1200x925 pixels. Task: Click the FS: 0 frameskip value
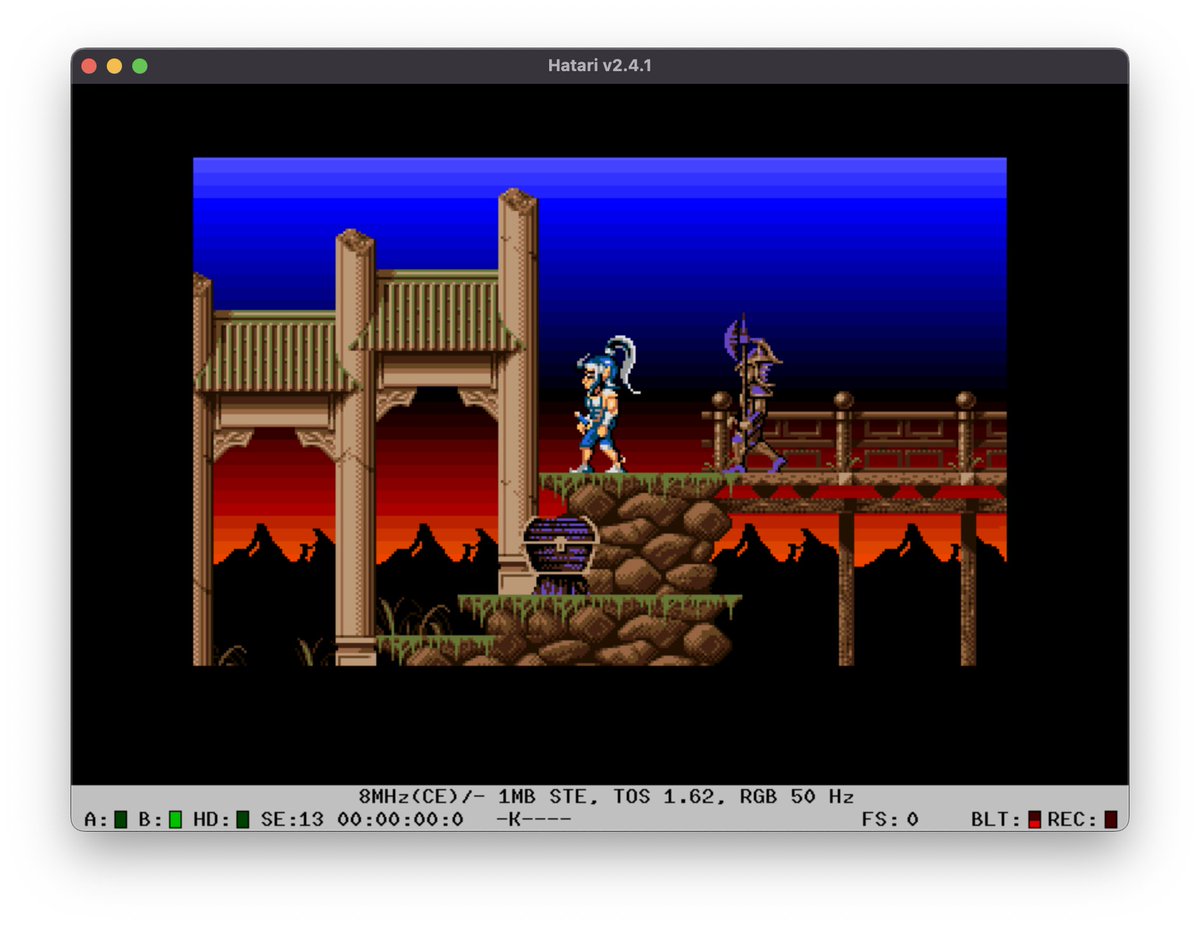pos(890,820)
